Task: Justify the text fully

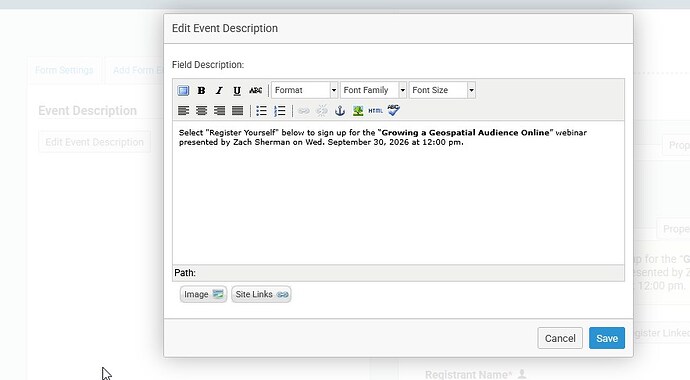Action: pyautogui.click(x=237, y=111)
